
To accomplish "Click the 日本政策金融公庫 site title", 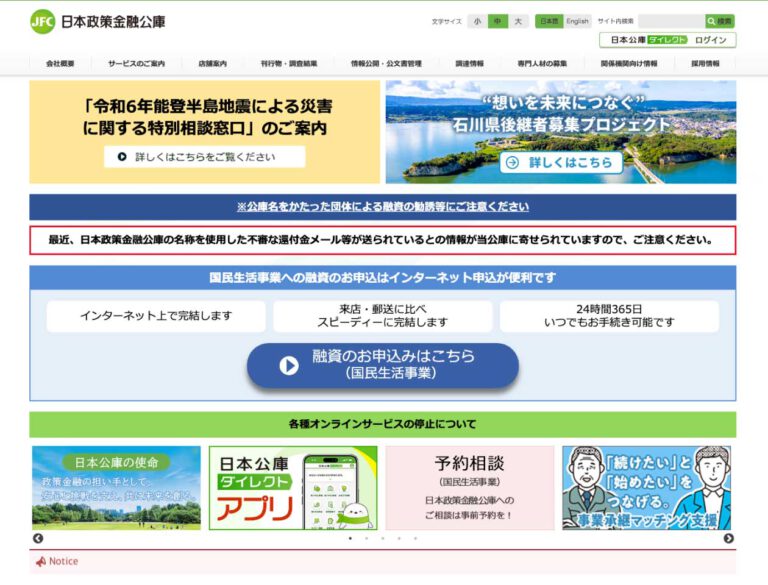I will [x=113, y=22].
